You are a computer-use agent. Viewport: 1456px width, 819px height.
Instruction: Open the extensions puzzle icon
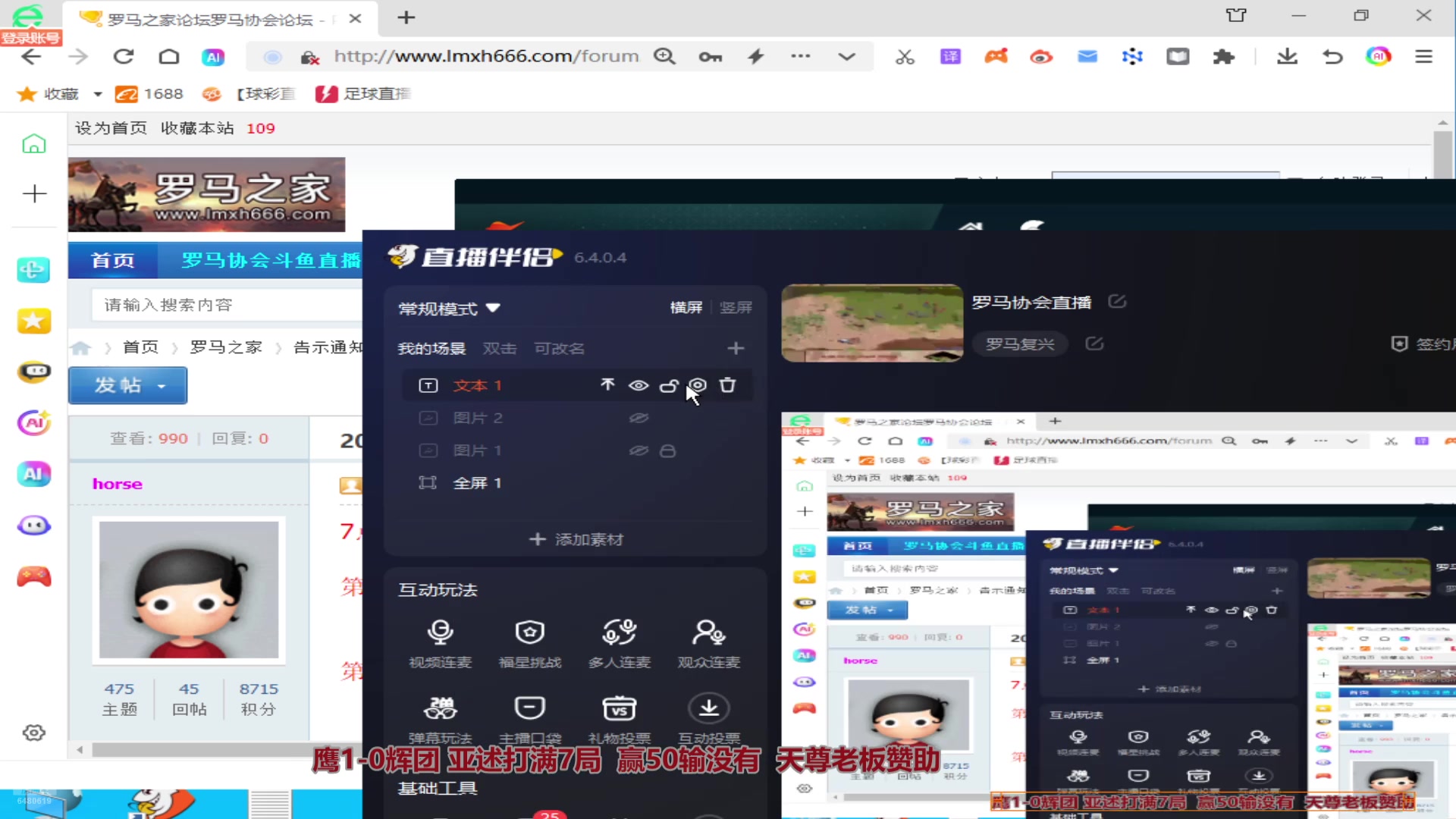coord(1223,57)
